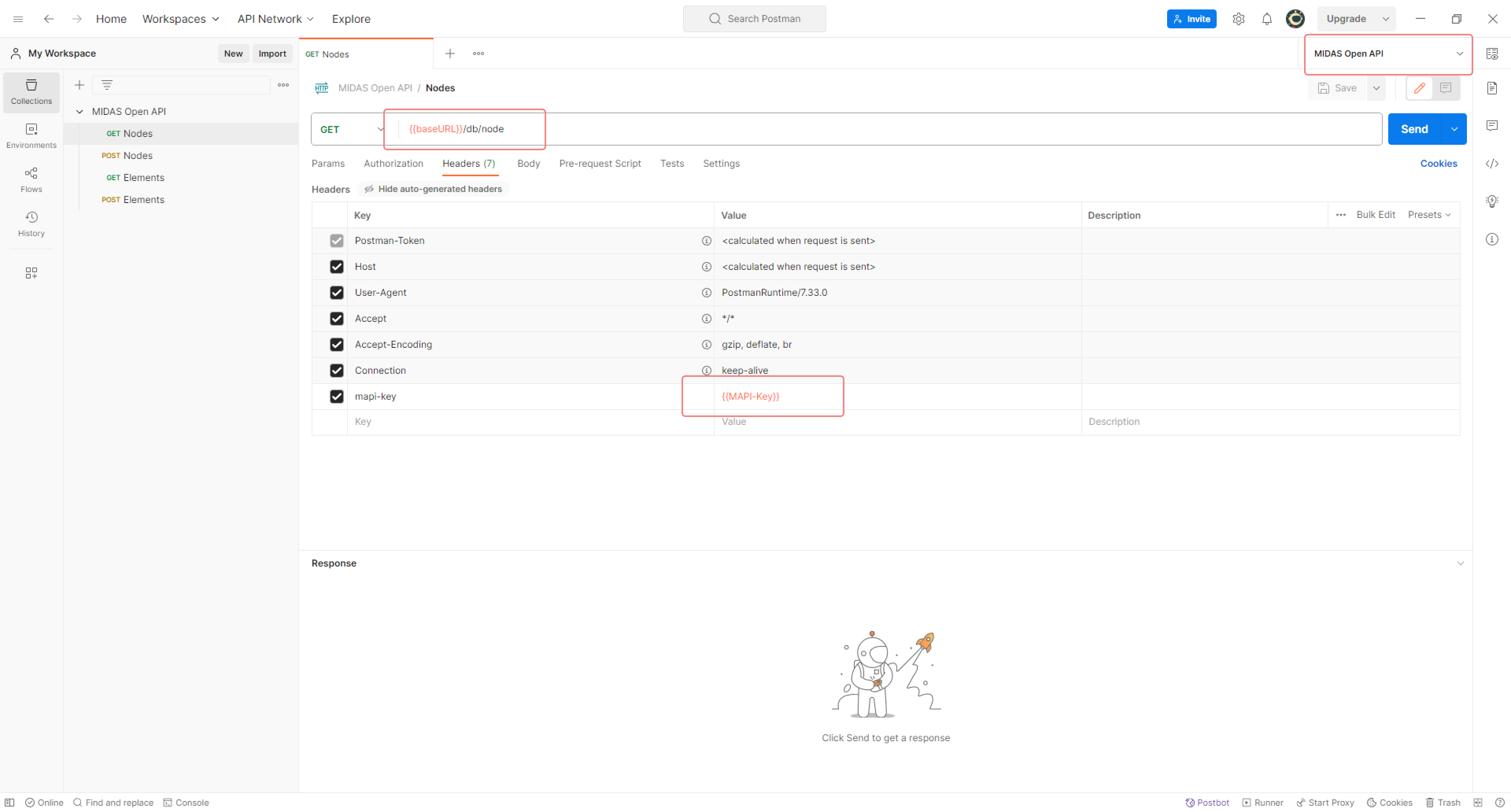1511x812 pixels.
Task: Click info icon beside User-Agent header
Action: click(x=706, y=293)
